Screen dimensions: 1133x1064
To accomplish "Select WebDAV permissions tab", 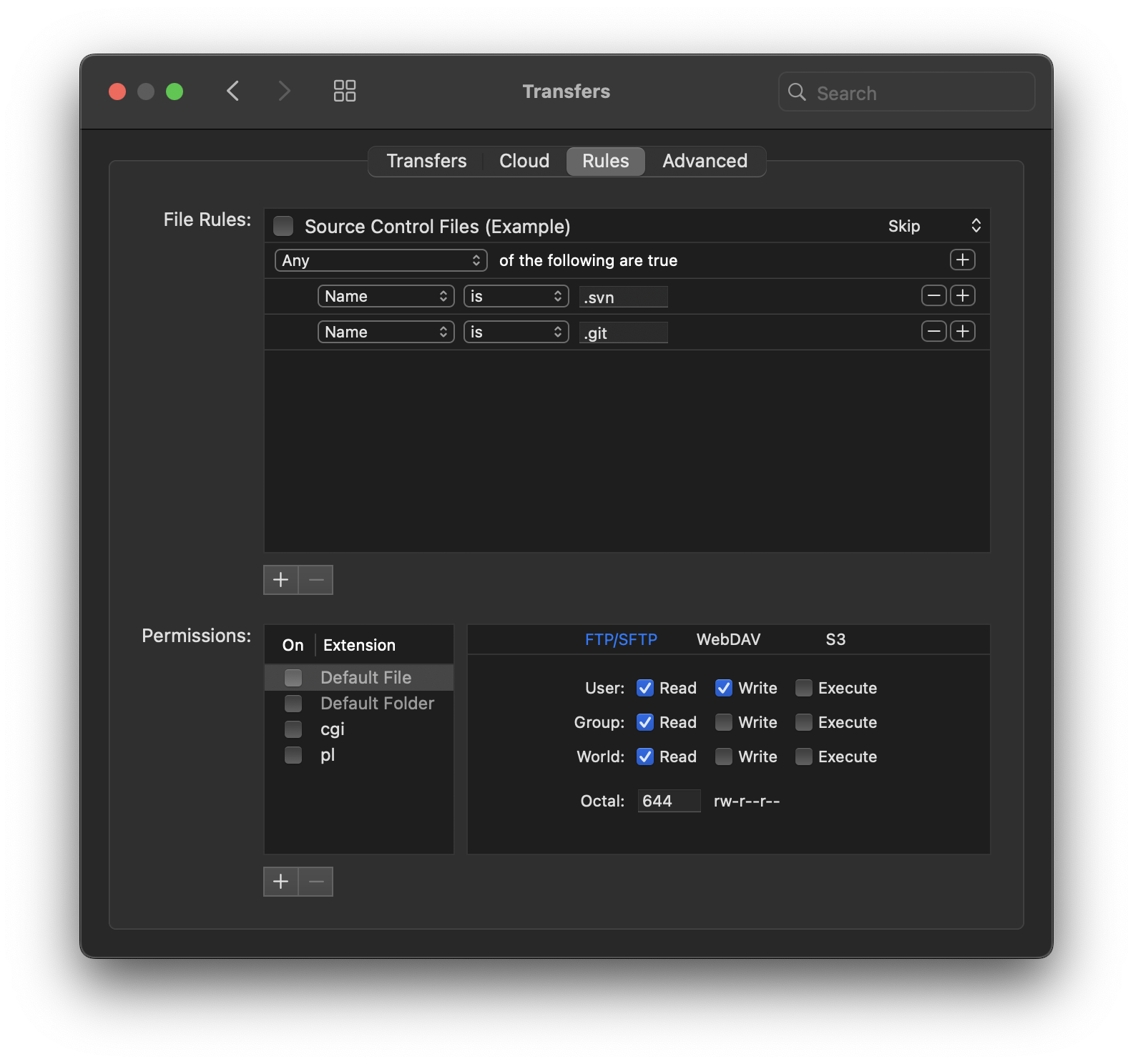I will [728, 639].
